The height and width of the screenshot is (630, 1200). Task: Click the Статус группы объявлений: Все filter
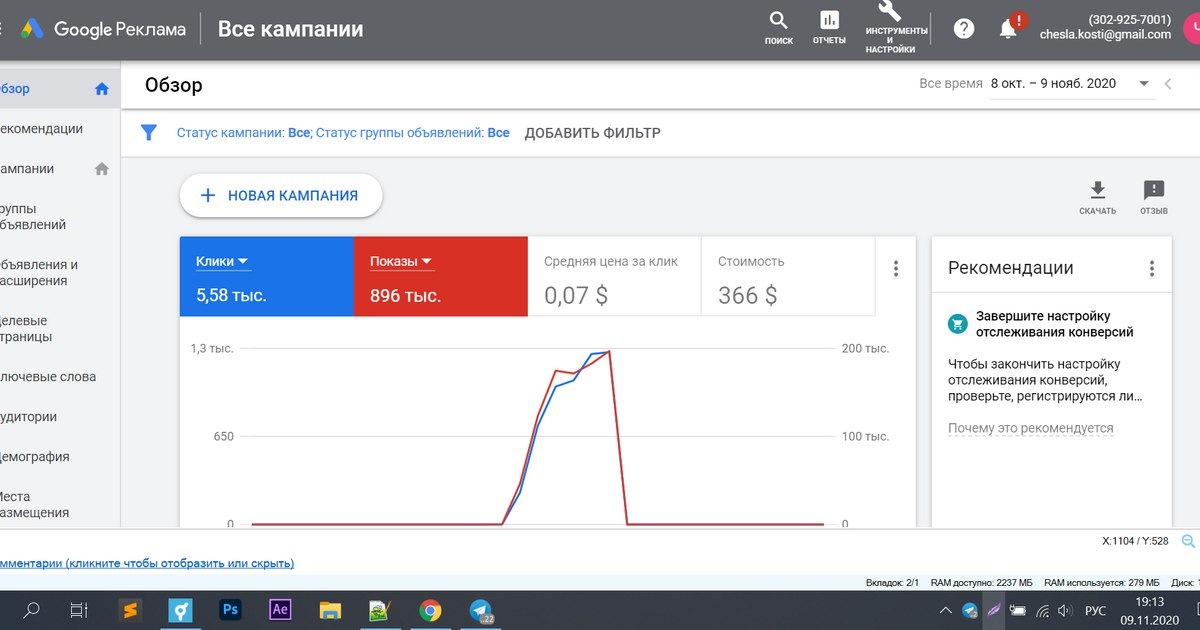413,133
